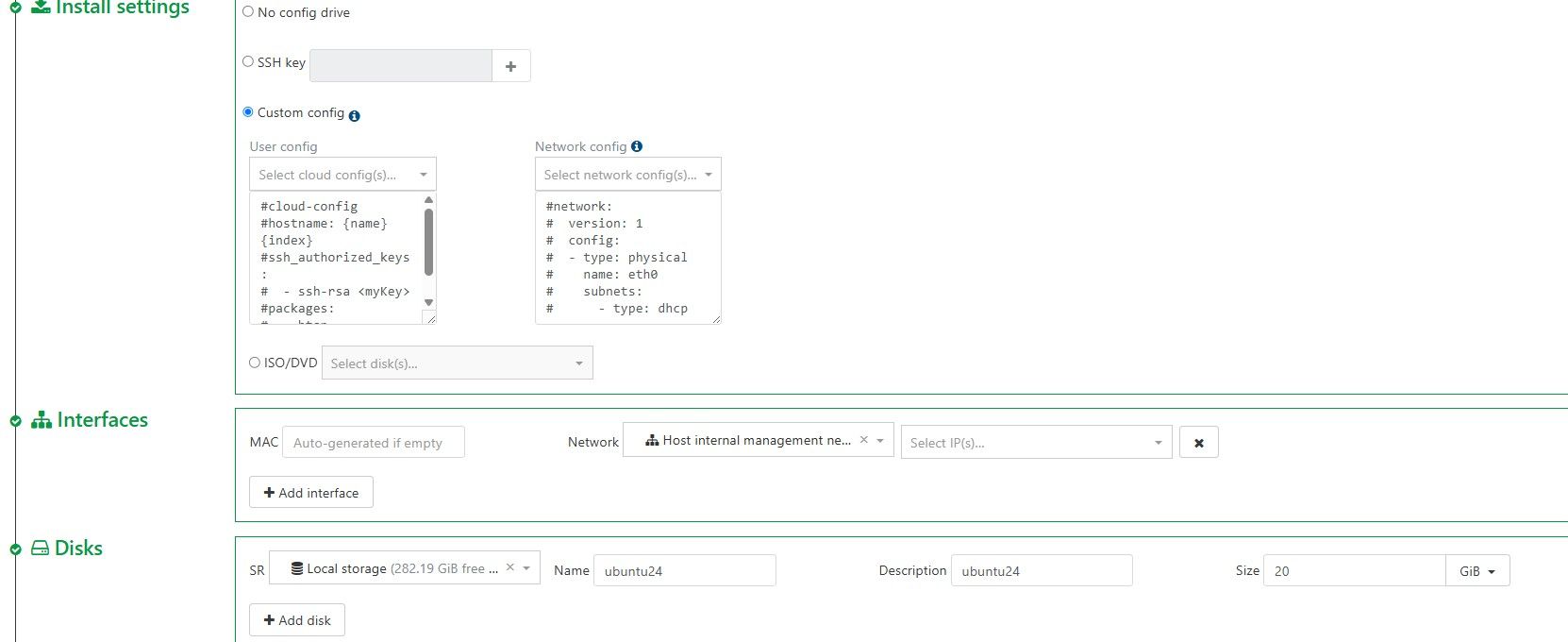Screen dimensions: 1568x642
Task: Expand the GiB size unit dropdown
Action: [x=1477, y=571]
